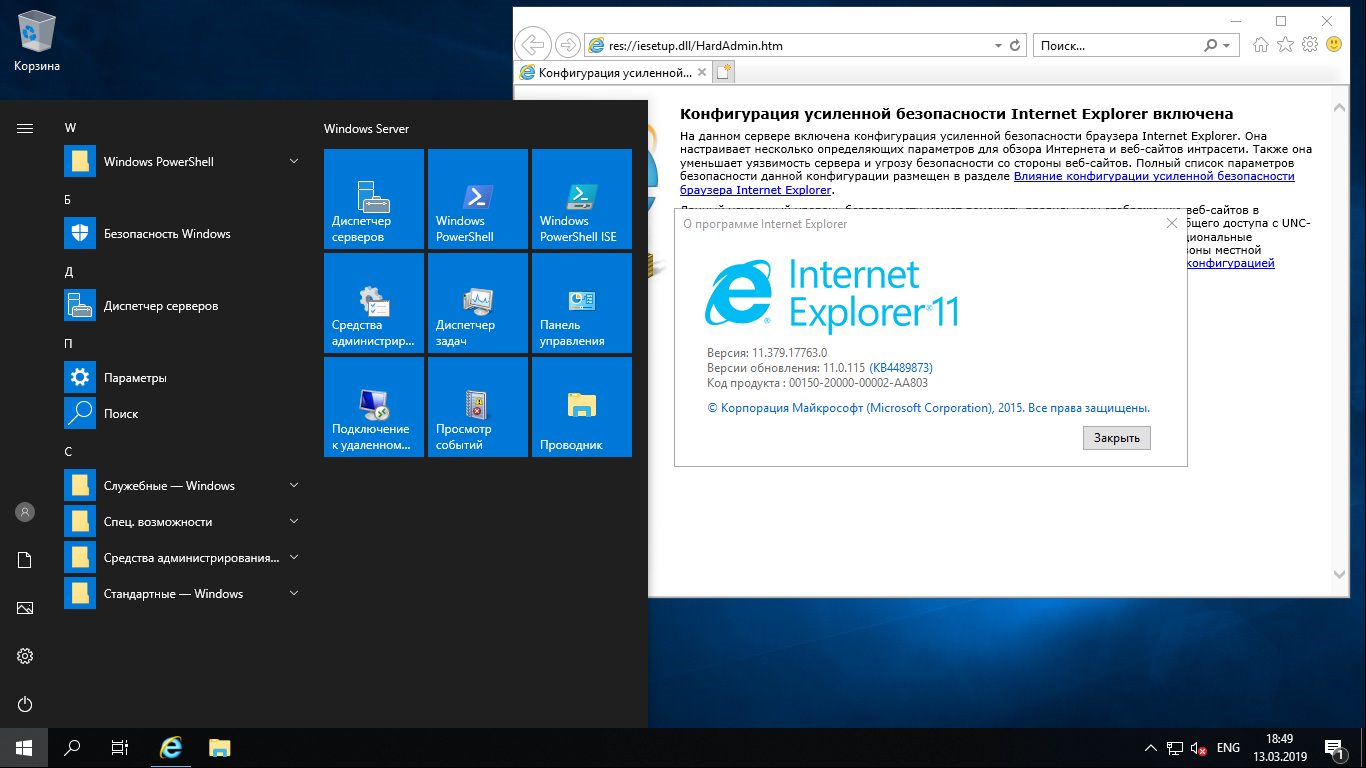Go forward in Internet Explorer
This screenshot has width=1366, height=768.
[567, 45]
